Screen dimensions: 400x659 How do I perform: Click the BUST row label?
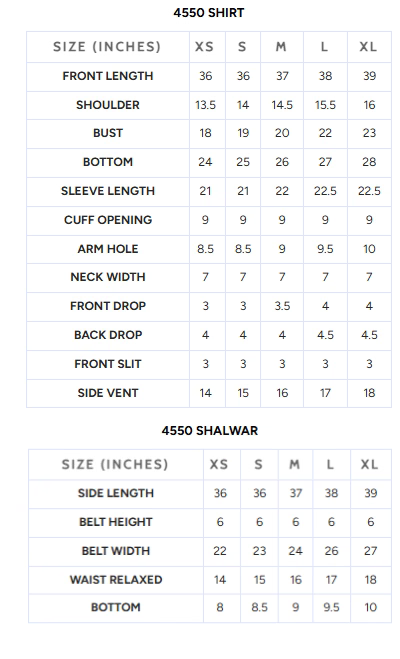108,133
